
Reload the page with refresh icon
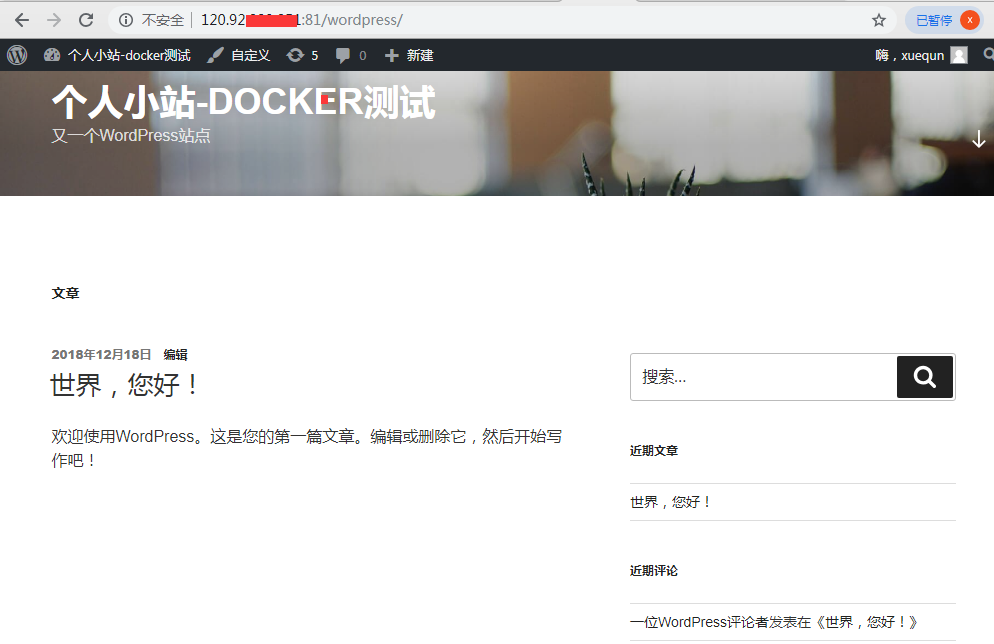tap(86, 20)
